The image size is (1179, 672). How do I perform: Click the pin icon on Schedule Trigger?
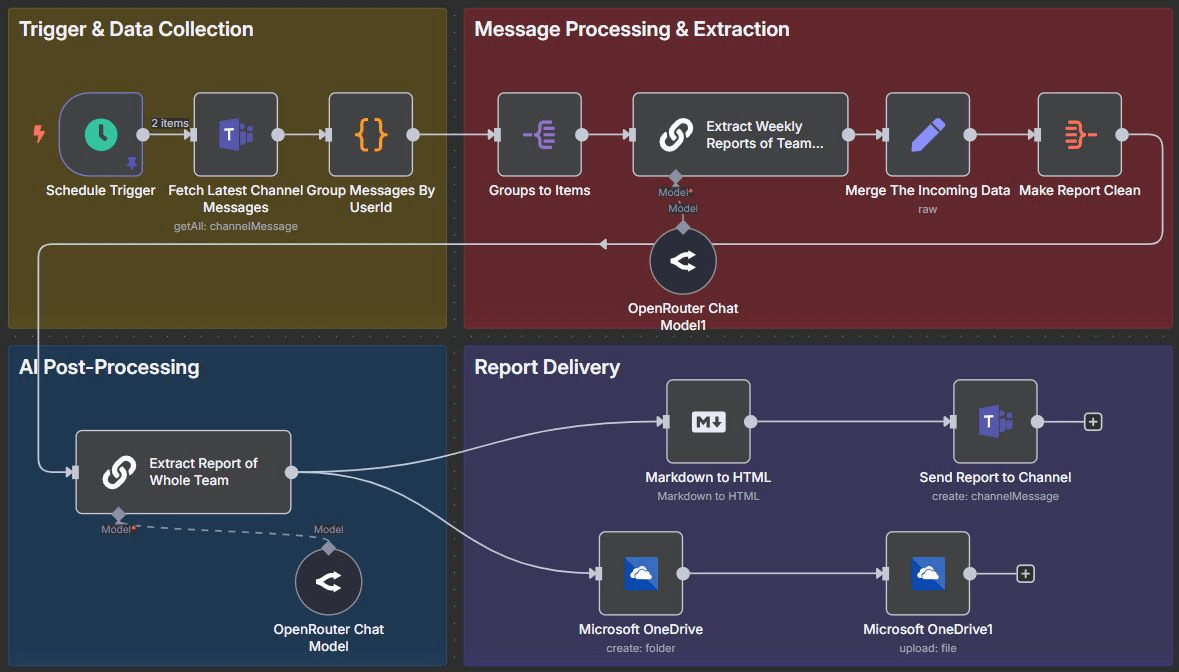coord(131,162)
